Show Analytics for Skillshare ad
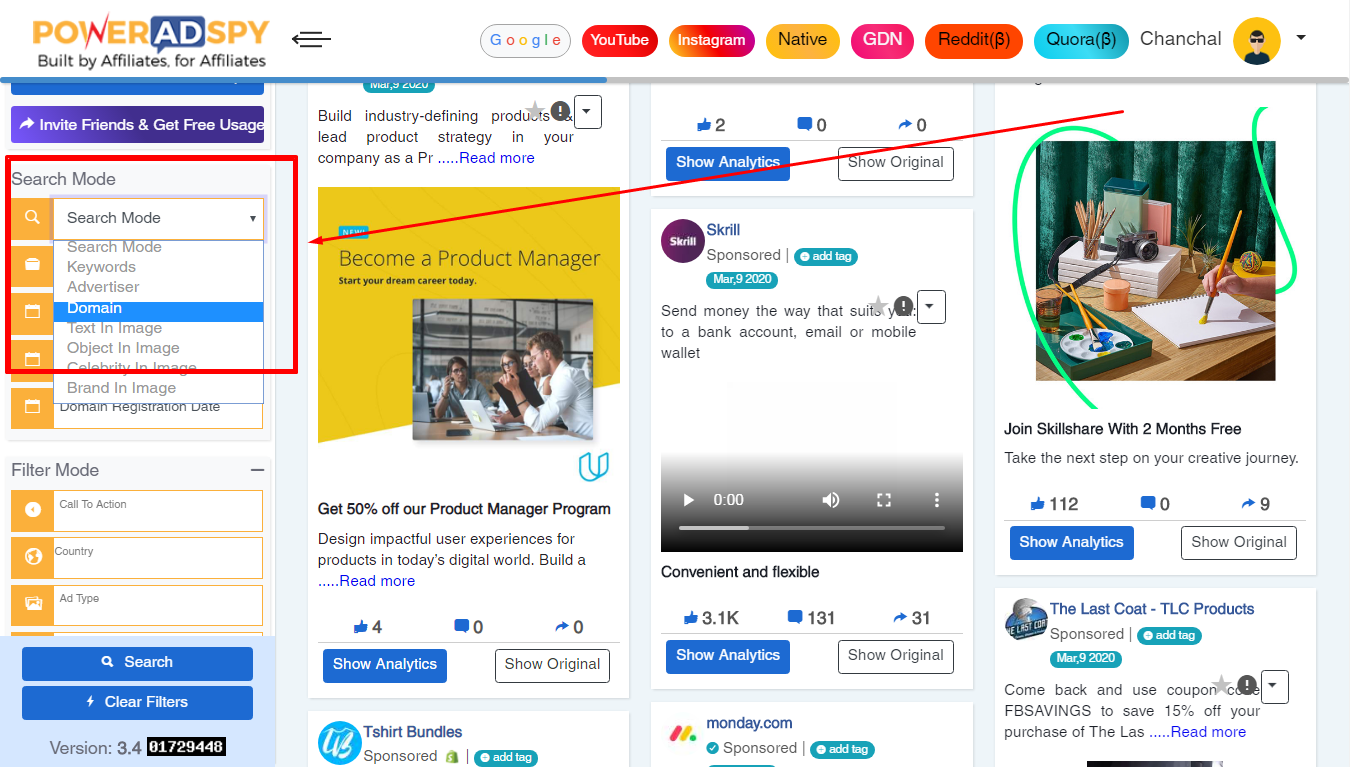 tap(1071, 543)
